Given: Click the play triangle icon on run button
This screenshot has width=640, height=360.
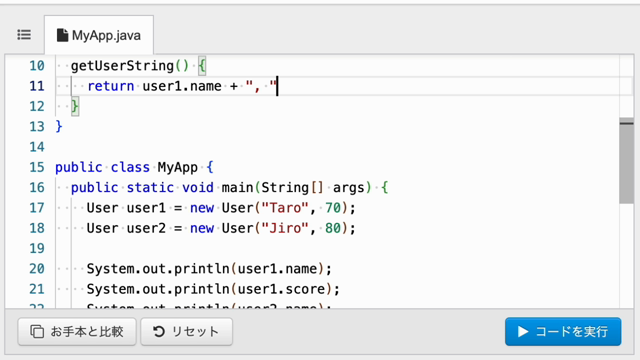Looking at the screenshot, I should (522, 331).
